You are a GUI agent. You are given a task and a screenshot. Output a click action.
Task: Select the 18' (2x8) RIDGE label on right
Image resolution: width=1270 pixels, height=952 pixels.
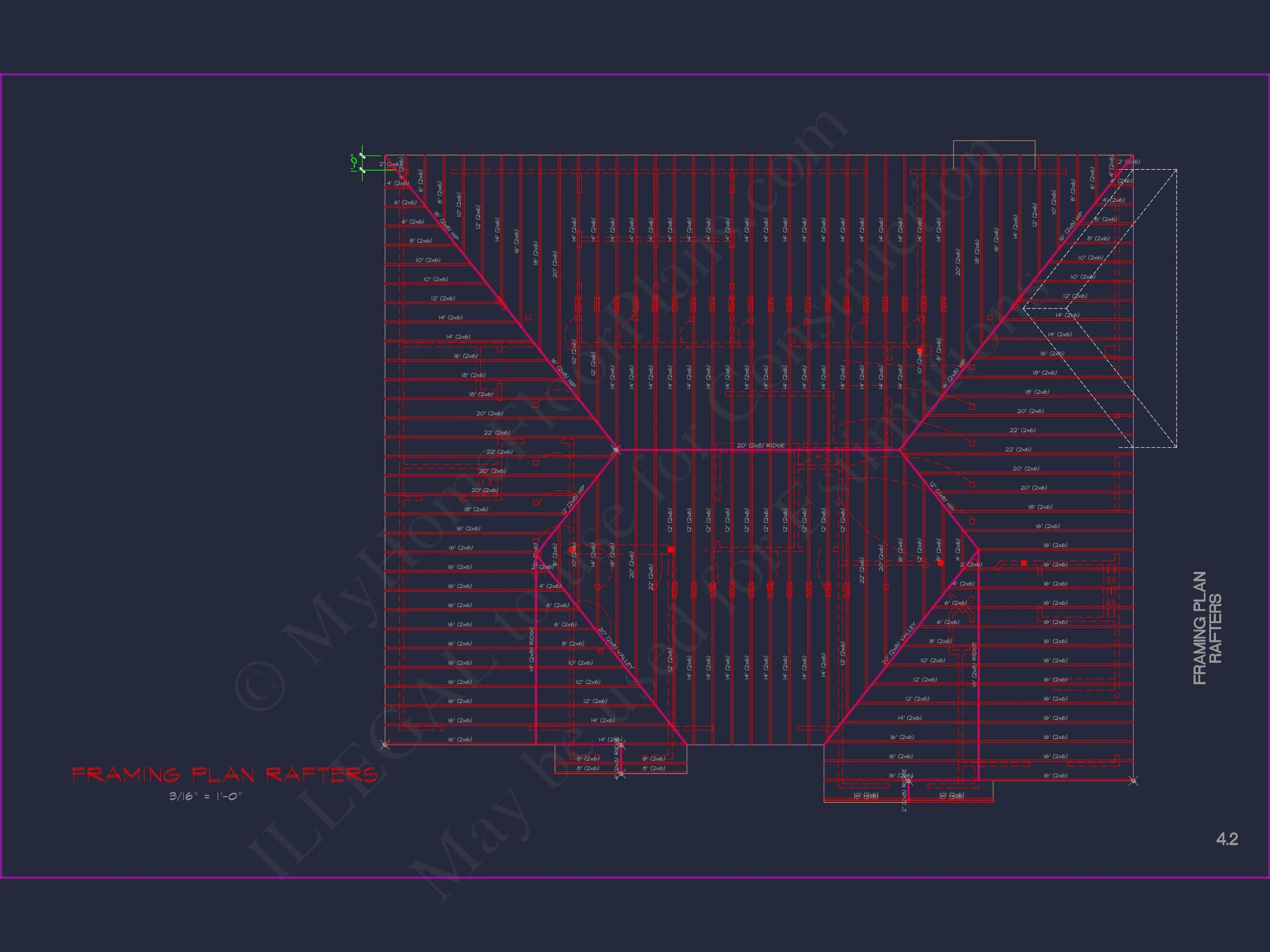(x=974, y=664)
